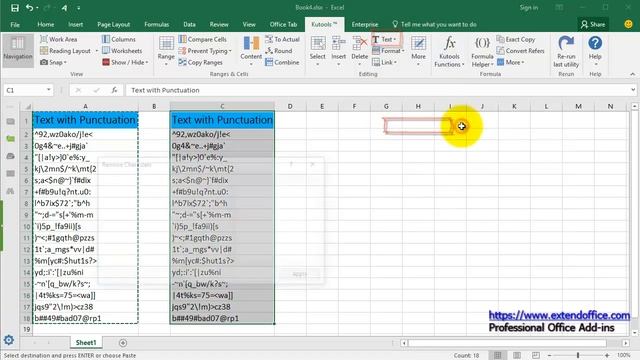The height and width of the screenshot is (360, 640).
Task: Switch to the Home tab
Action: (x=46, y=24)
